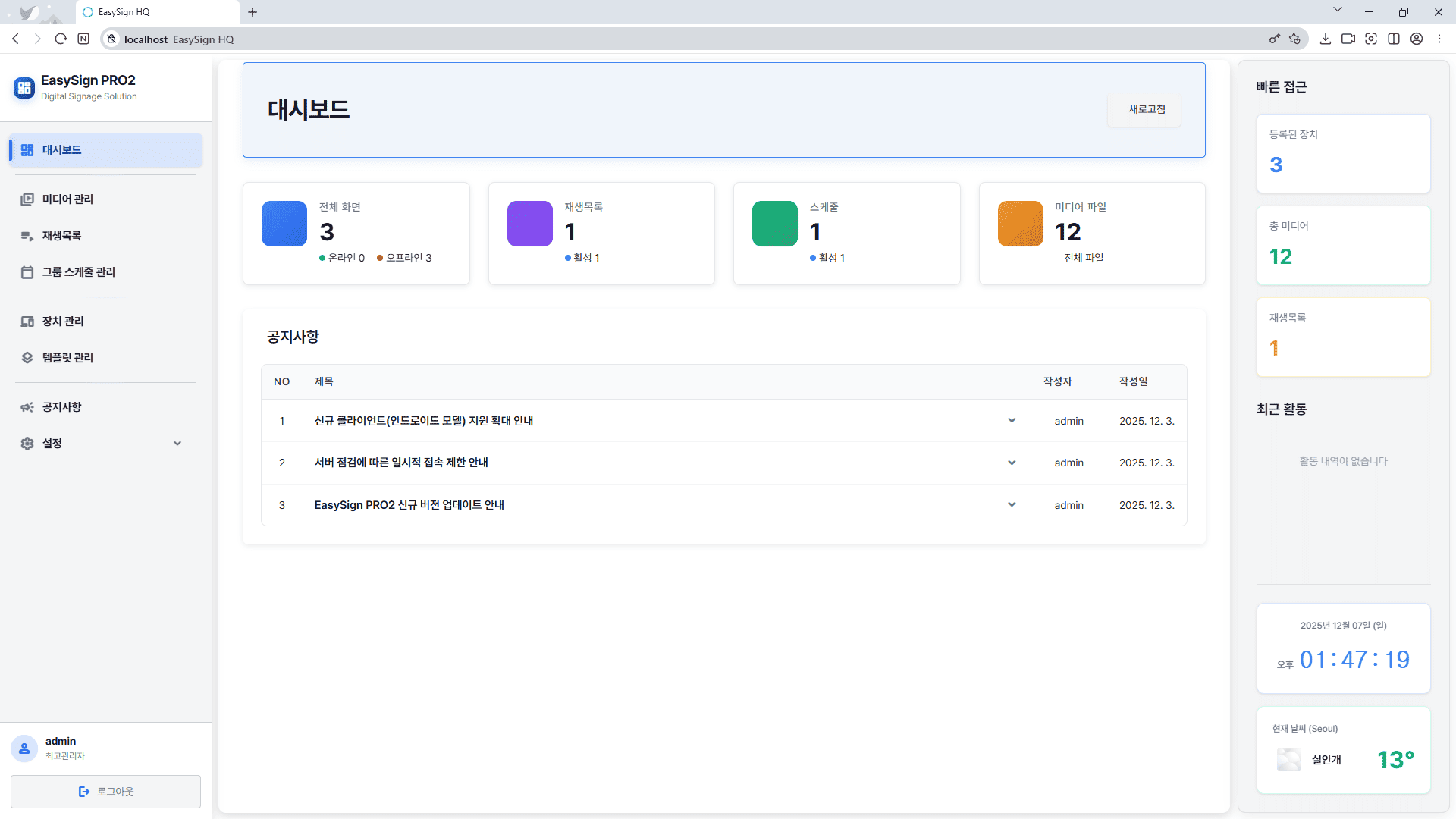Viewport: 1456px width, 819px height.
Task: Click the announcements megaphone icon
Action: (27, 407)
